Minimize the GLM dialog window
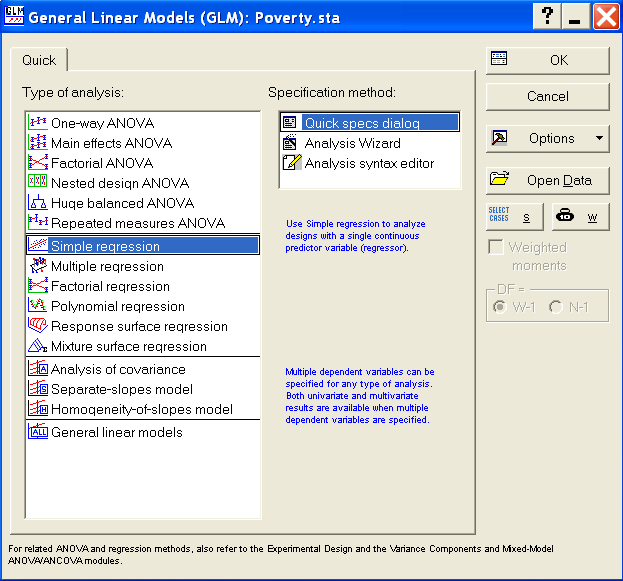Screen dimensions: 623x581 575,16
